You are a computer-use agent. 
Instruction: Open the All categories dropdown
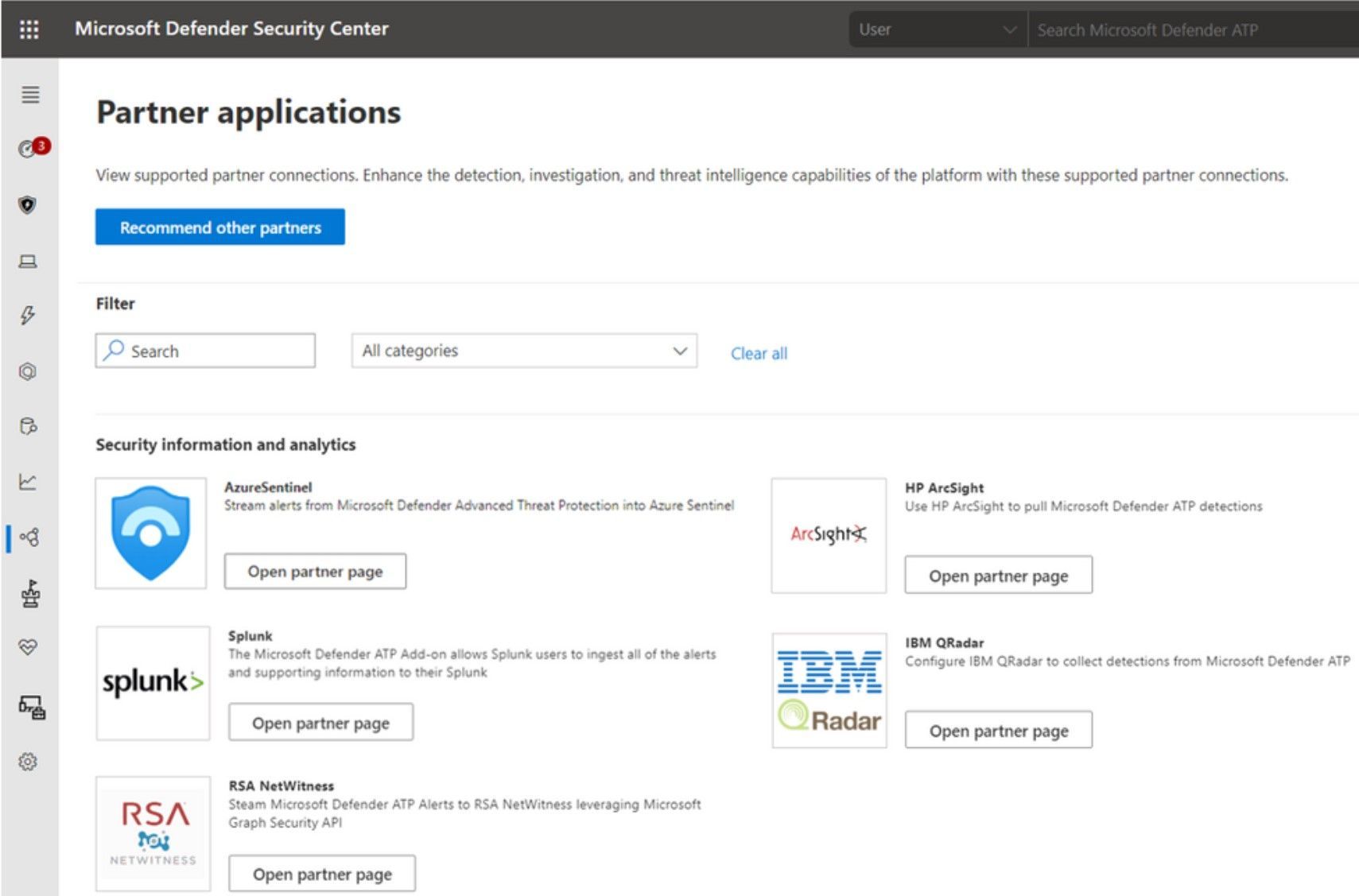(523, 351)
